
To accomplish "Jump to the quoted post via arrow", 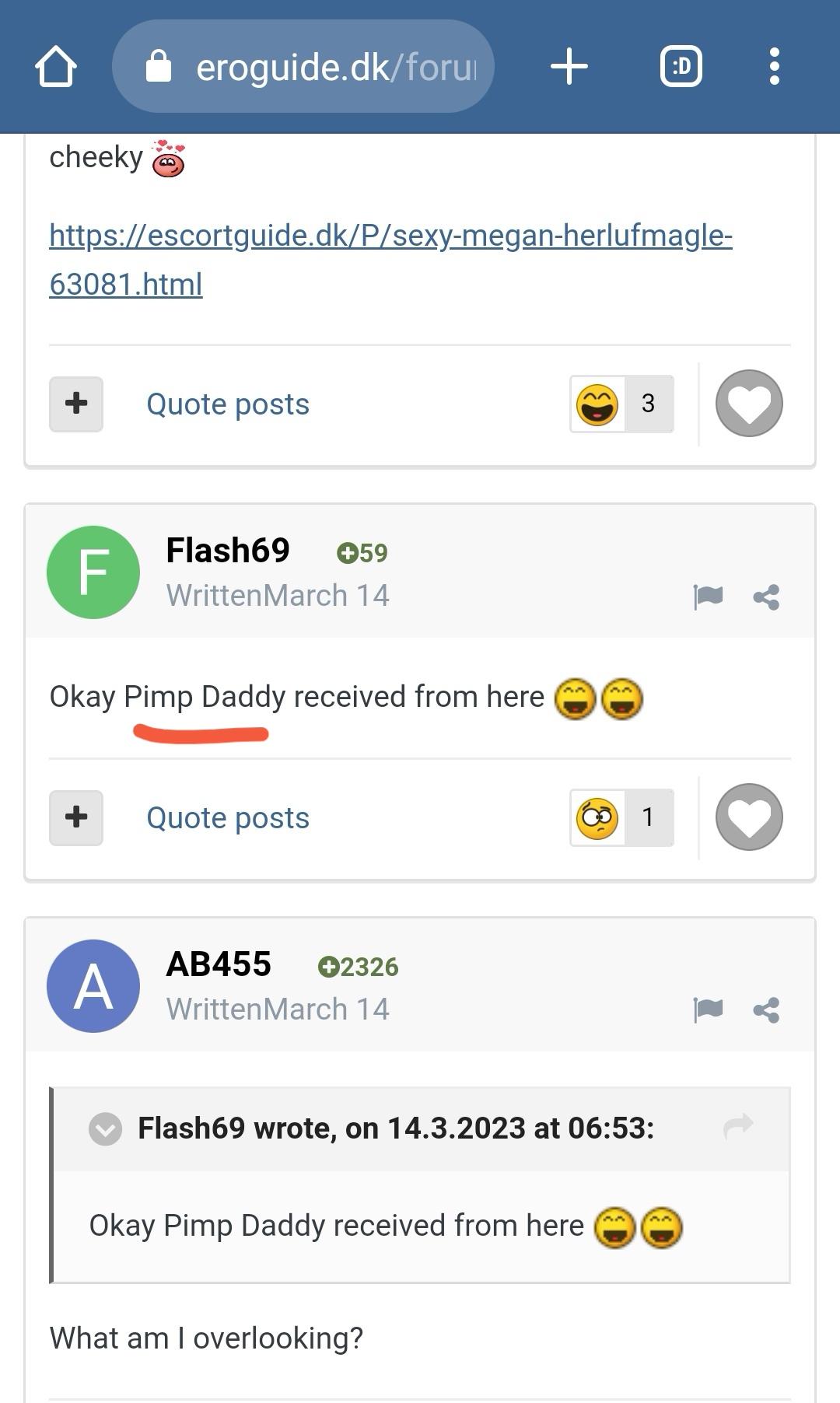I will coord(738,1125).
